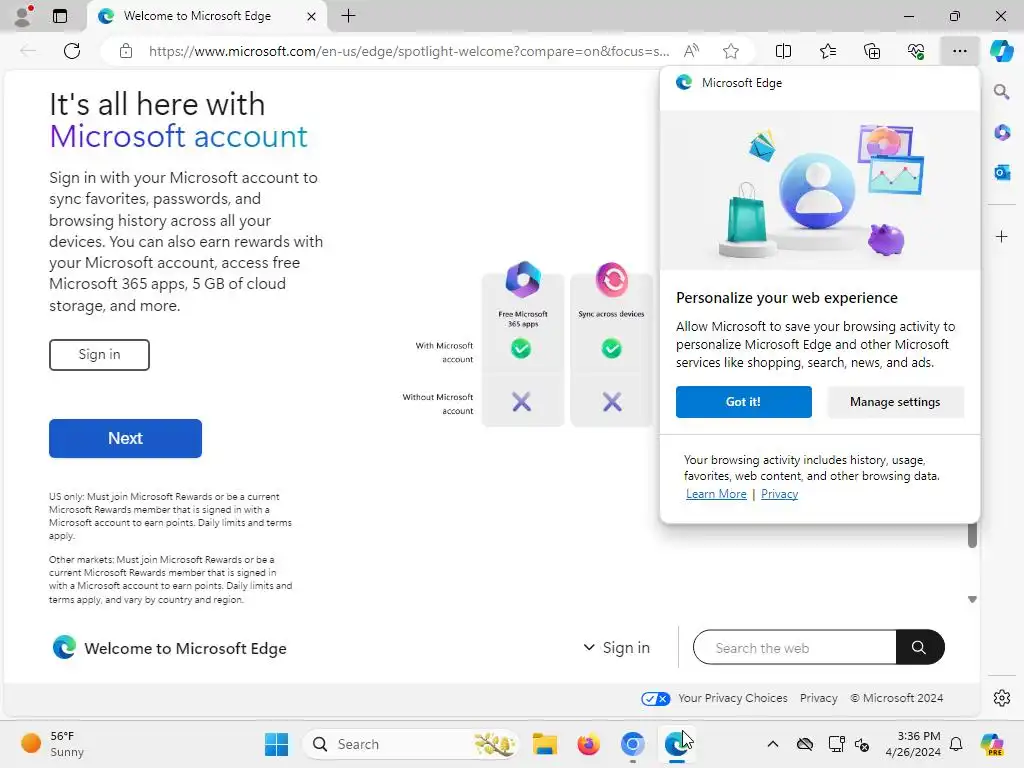Screen dimensions: 1024x768
Task: Click Got it! in the popup
Action: [x=744, y=402]
